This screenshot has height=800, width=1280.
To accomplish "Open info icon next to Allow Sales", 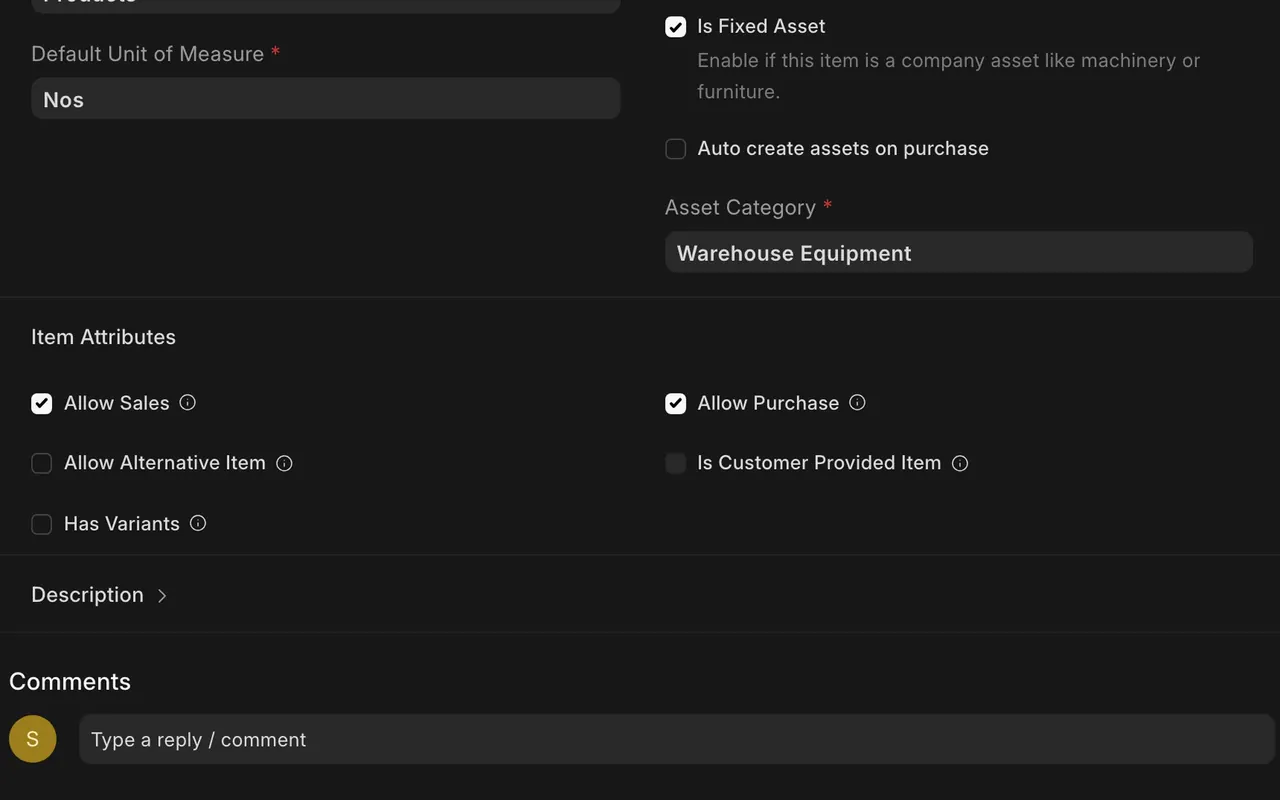I will (187, 403).
